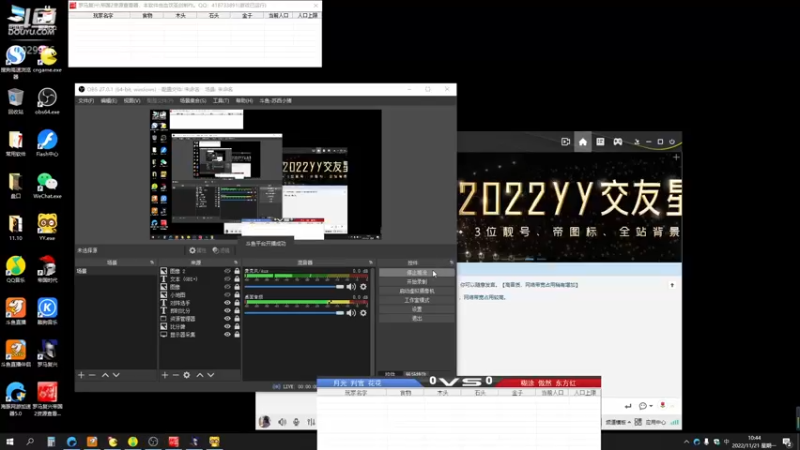800x450 pixels.
Task: Open the 场景集合(S) menu in OBS
Action: (x=193, y=101)
